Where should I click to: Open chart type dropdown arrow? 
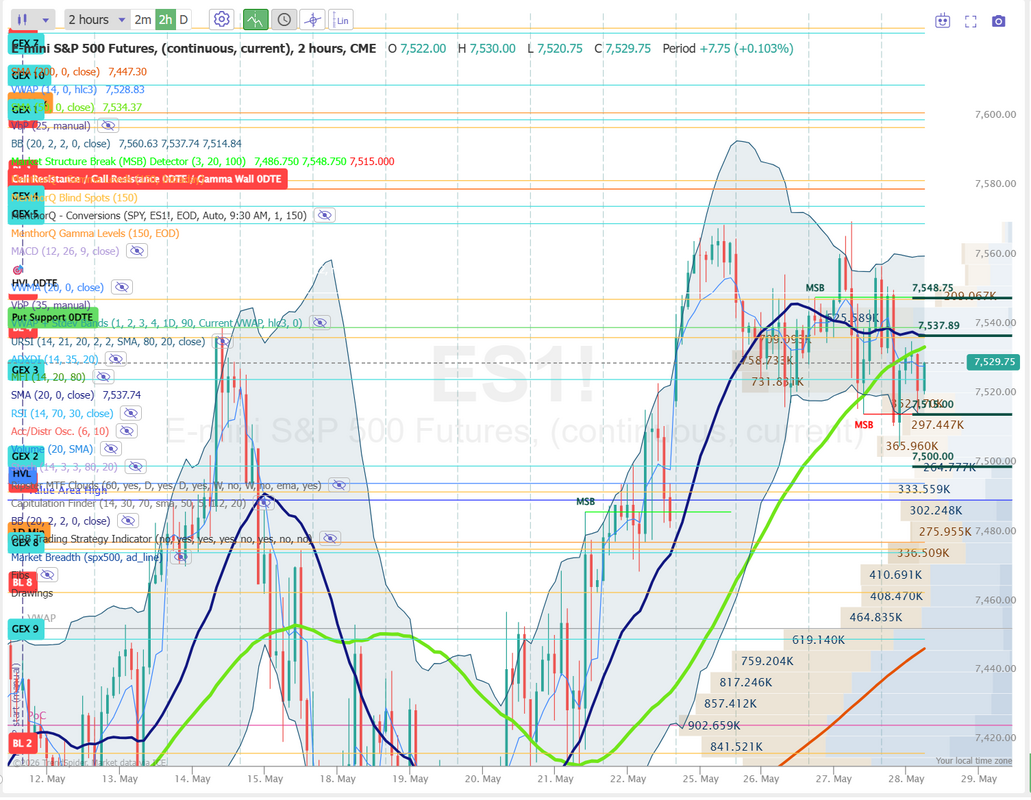[45, 20]
